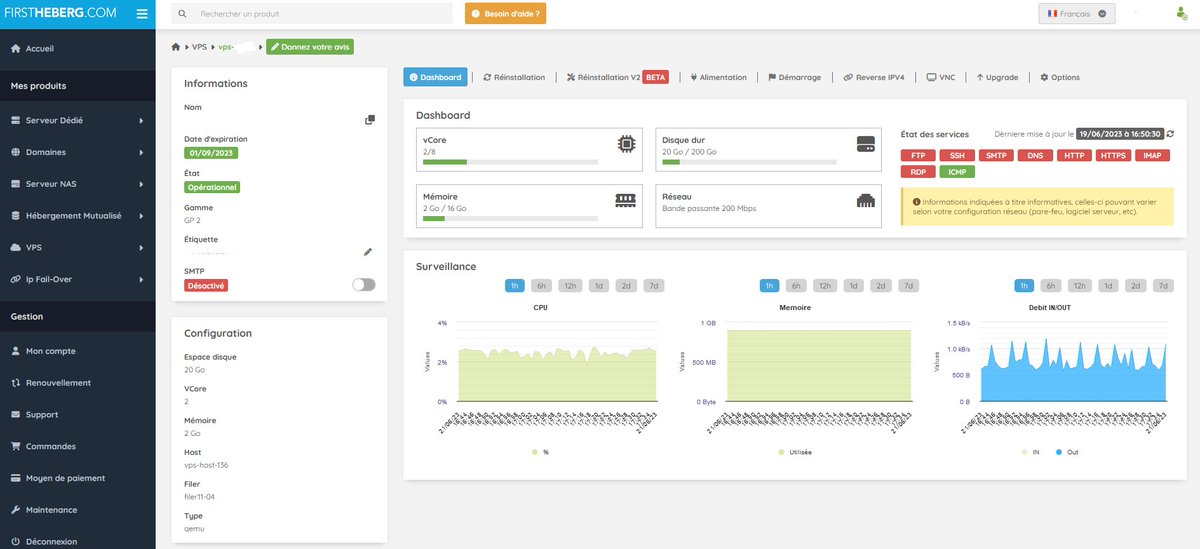Open the VNC console tab
The height and width of the screenshot is (549, 1200).
[x=941, y=77]
